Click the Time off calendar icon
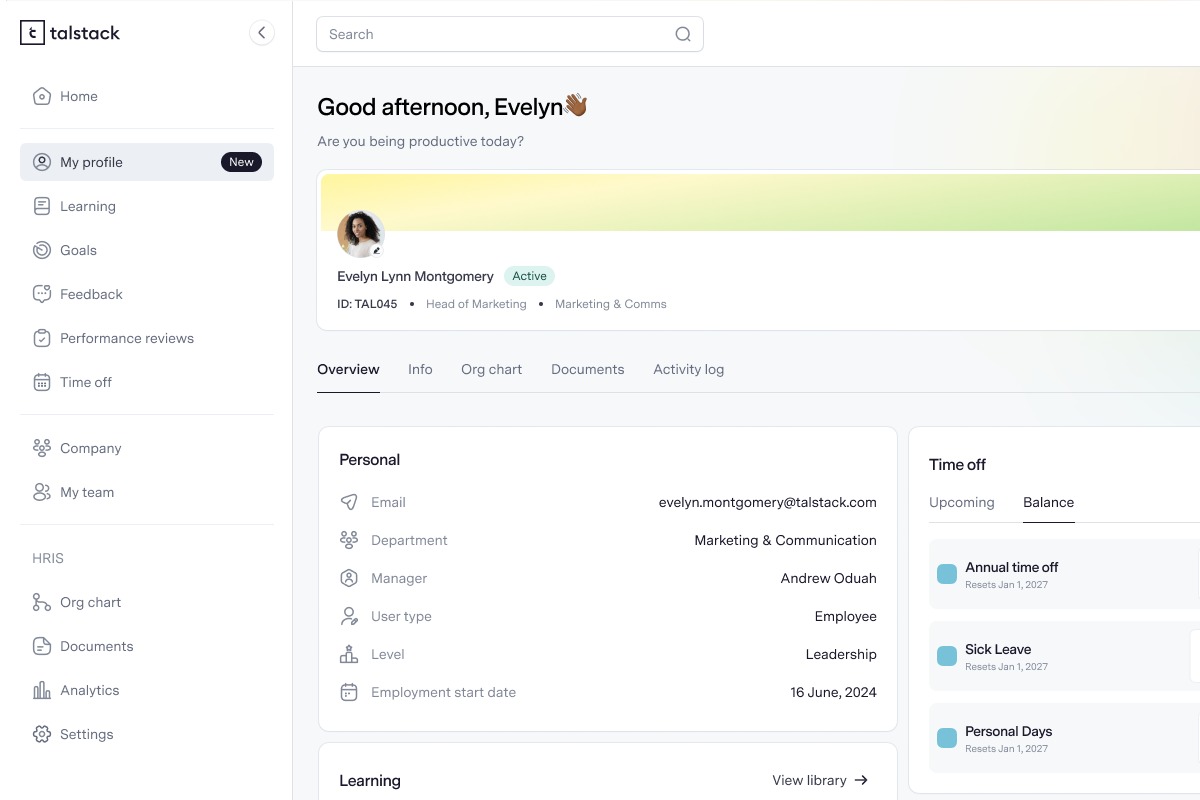This screenshot has width=1200, height=800. coord(42,382)
